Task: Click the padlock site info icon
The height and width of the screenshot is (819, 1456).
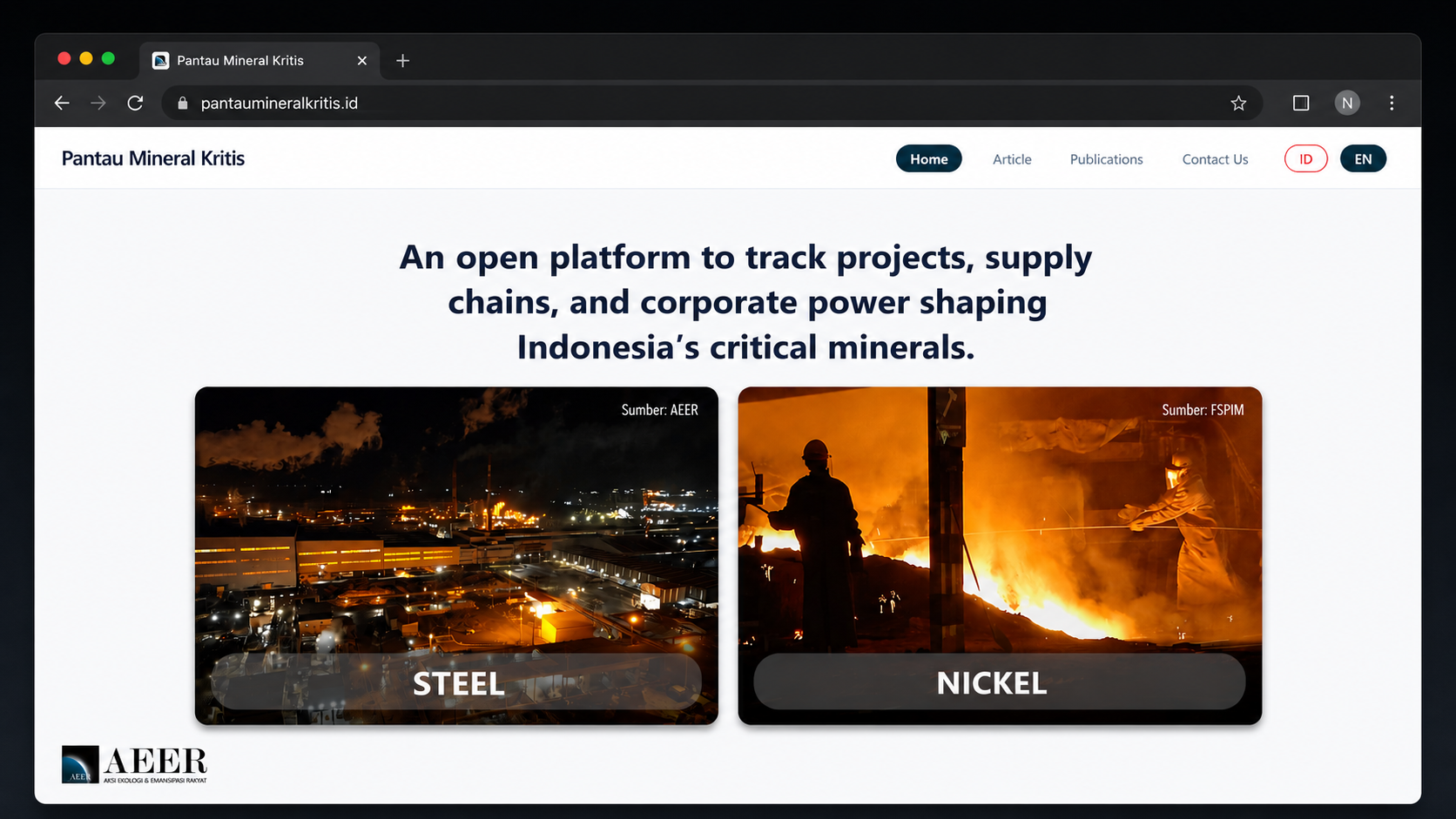Action: coord(182,103)
